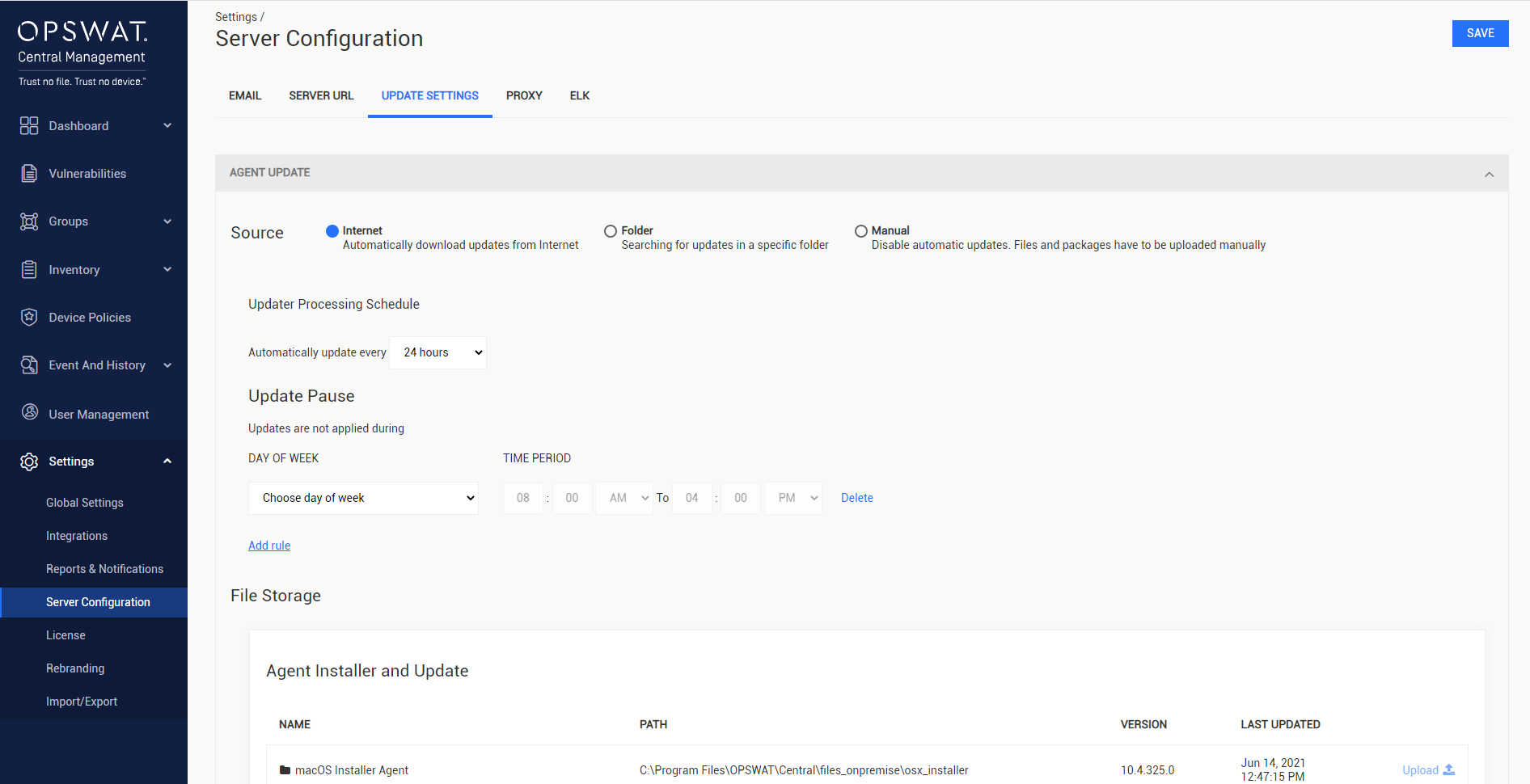This screenshot has height=784, width=1530.
Task: Expand the Inventory menu chevron
Action: [167, 269]
